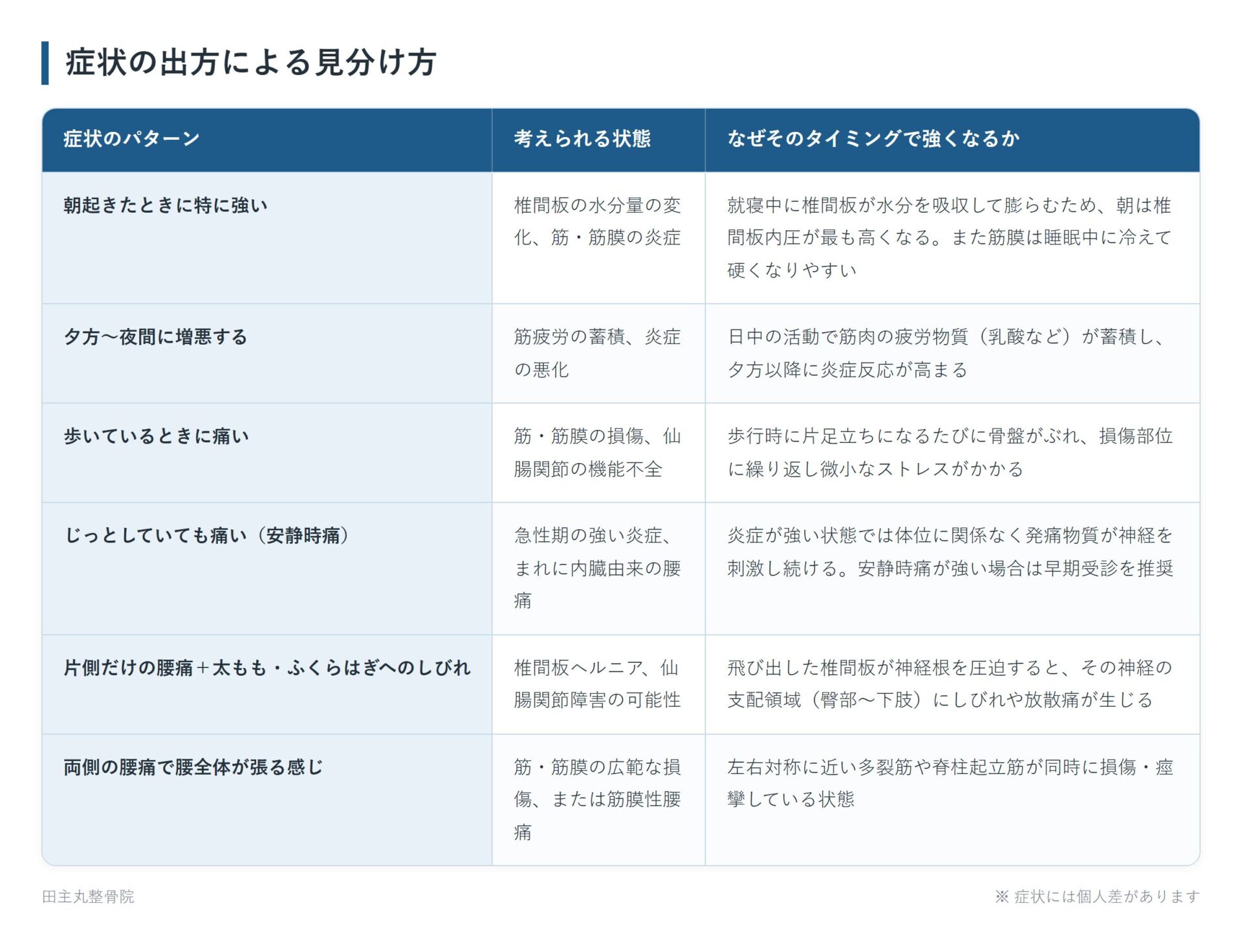The width and height of the screenshot is (1242, 952).
Task: Select row label 両側の腰痛で腰全体が張る感じ
Action: (x=193, y=767)
